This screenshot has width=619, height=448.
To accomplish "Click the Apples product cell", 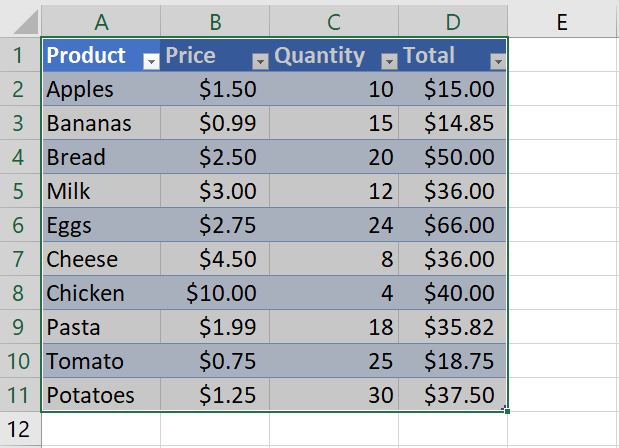I will (x=101, y=89).
